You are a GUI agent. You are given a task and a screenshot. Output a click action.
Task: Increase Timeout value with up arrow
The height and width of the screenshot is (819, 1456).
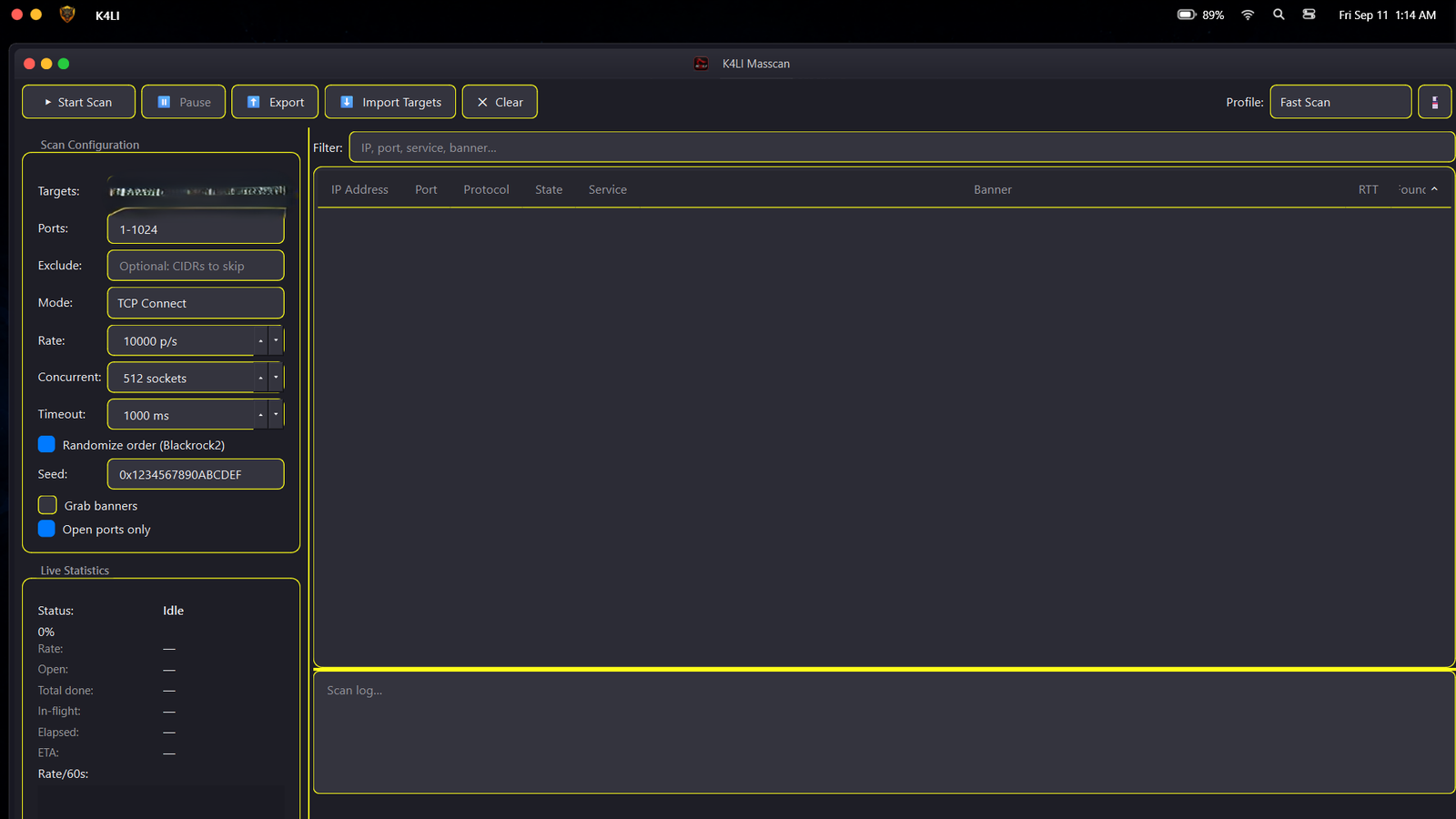coord(261,415)
